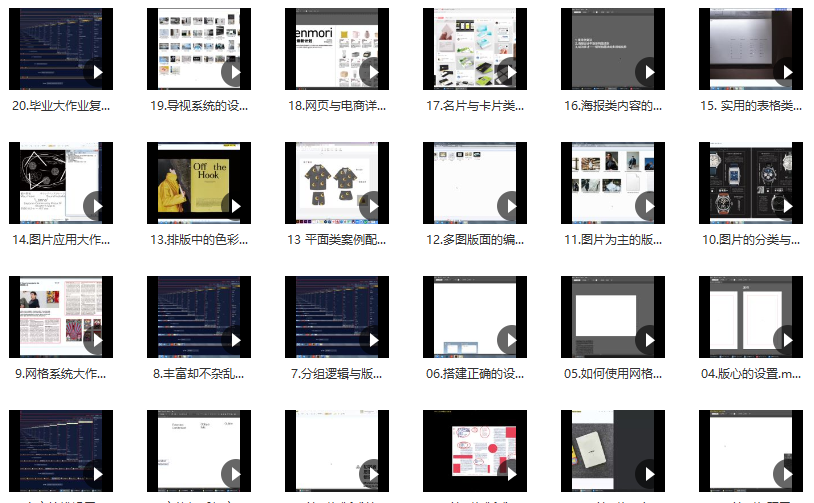Select file name 05.如何使用网格...
The width and height of the screenshot is (814, 503).
613,374
